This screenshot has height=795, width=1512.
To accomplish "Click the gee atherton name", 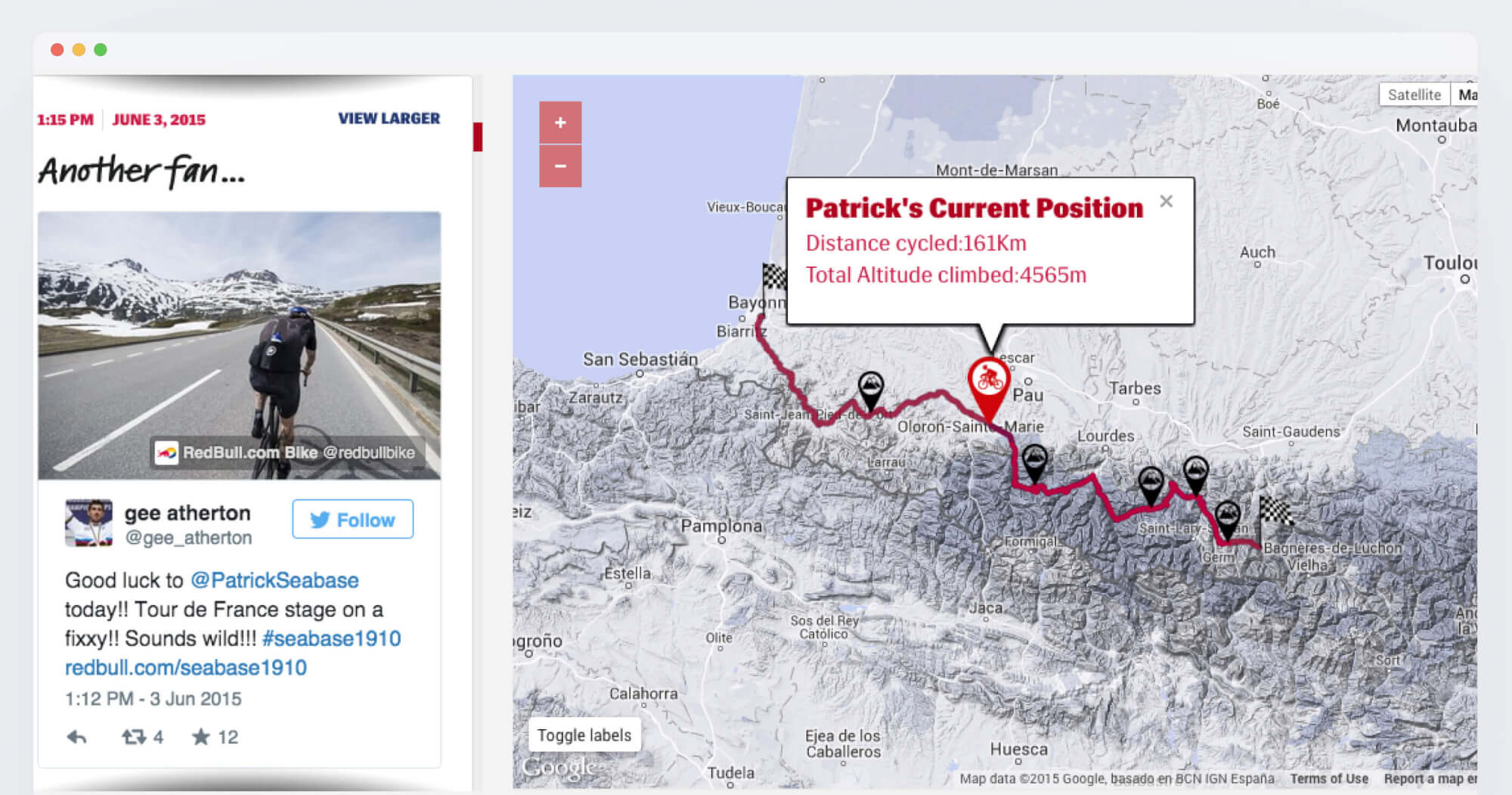I will (x=187, y=513).
